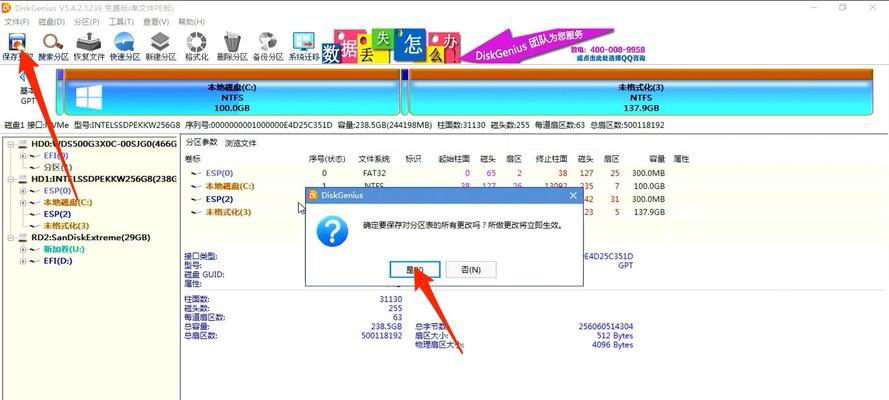Click the 起始柱面 column header
Screen dimensions: 889x400
pyautogui.click(x=455, y=159)
